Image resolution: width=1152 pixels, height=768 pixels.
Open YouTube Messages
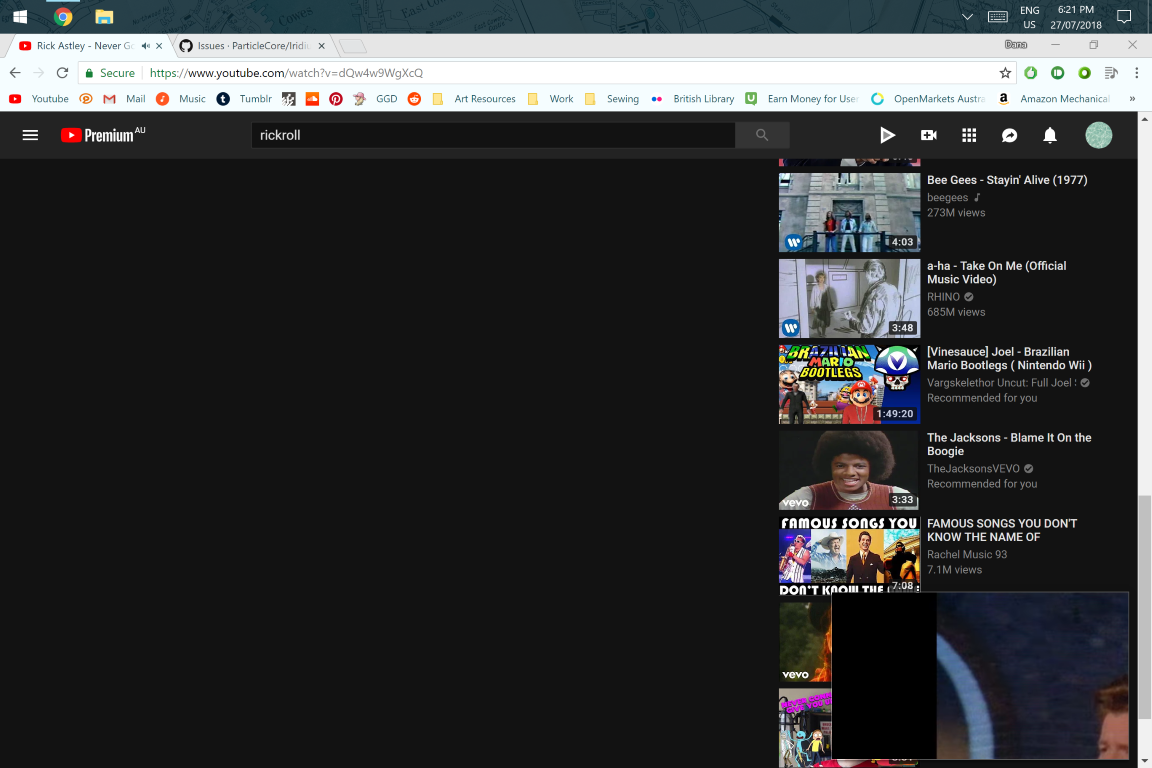[1009, 135]
